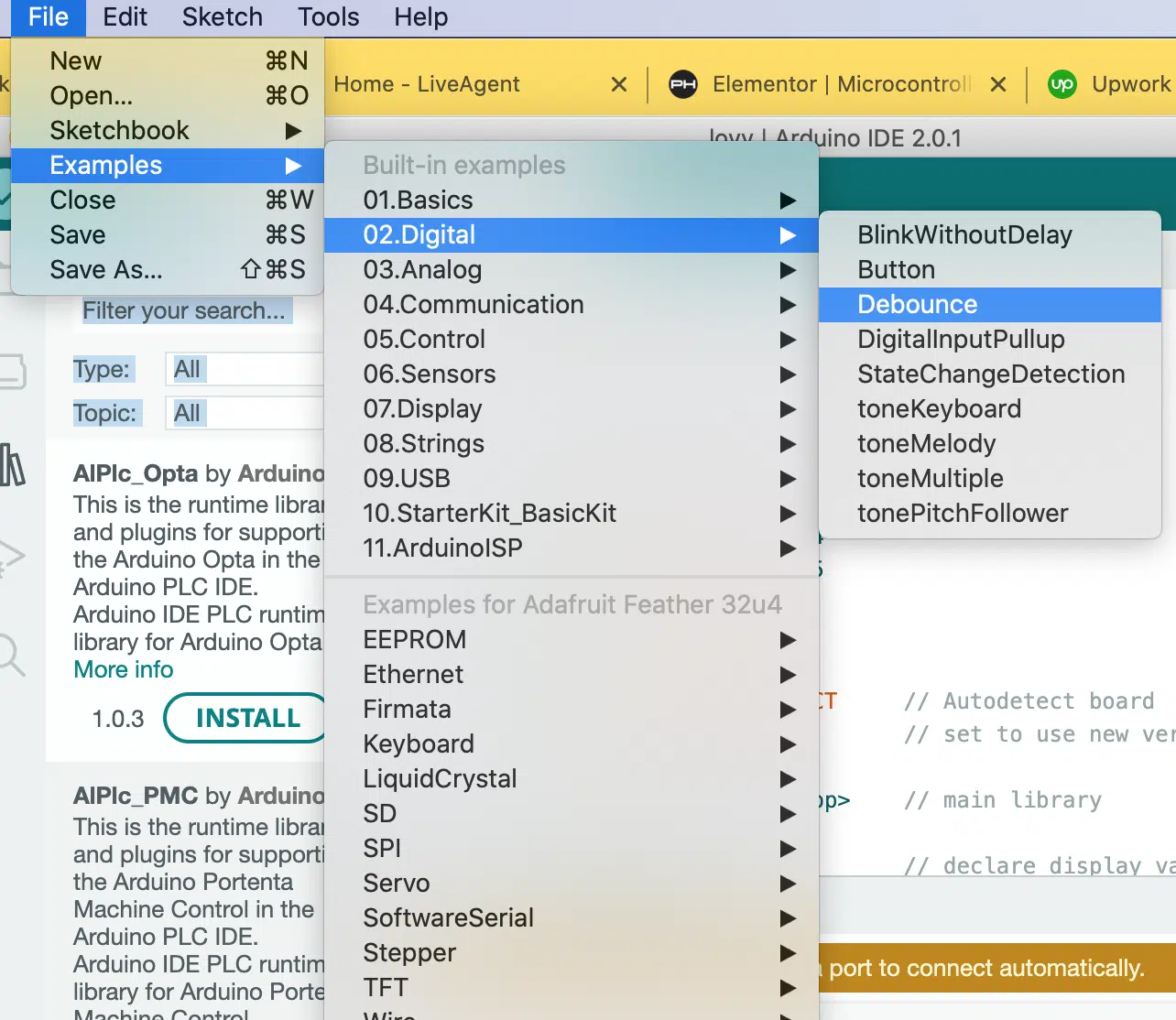The height and width of the screenshot is (1020, 1176).
Task: Open the Edit menu
Action: pyautogui.click(x=125, y=17)
